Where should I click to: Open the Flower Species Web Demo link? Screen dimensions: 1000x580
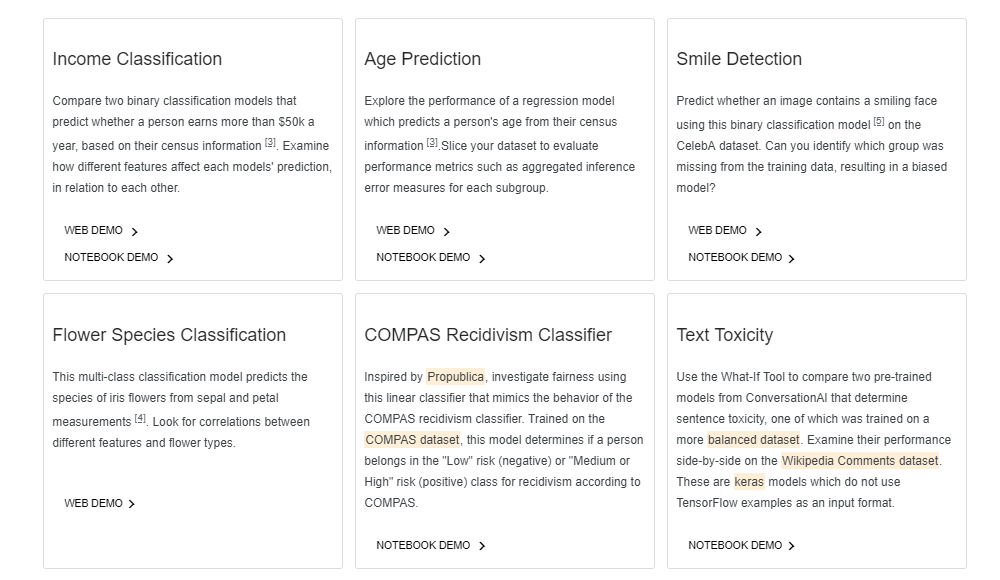[x=93, y=504]
